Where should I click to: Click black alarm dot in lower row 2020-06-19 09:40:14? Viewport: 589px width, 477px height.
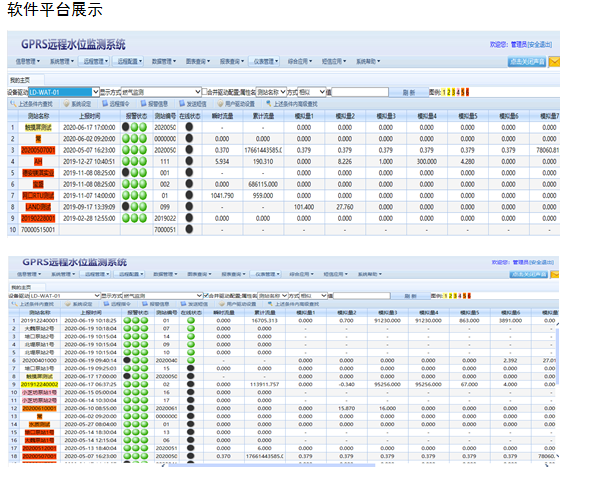[x=127, y=360]
